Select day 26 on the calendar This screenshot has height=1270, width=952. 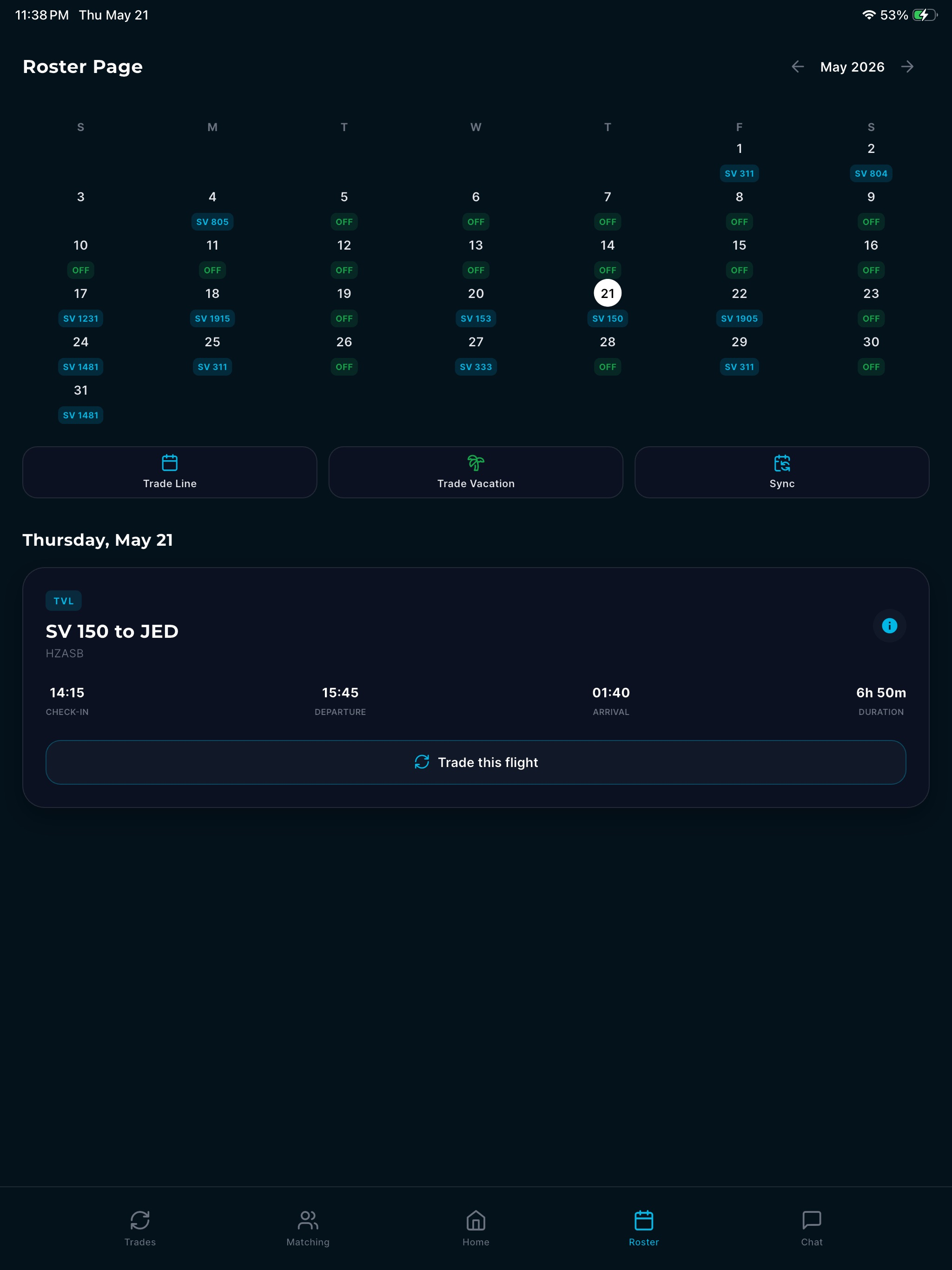click(x=344, y=342)
